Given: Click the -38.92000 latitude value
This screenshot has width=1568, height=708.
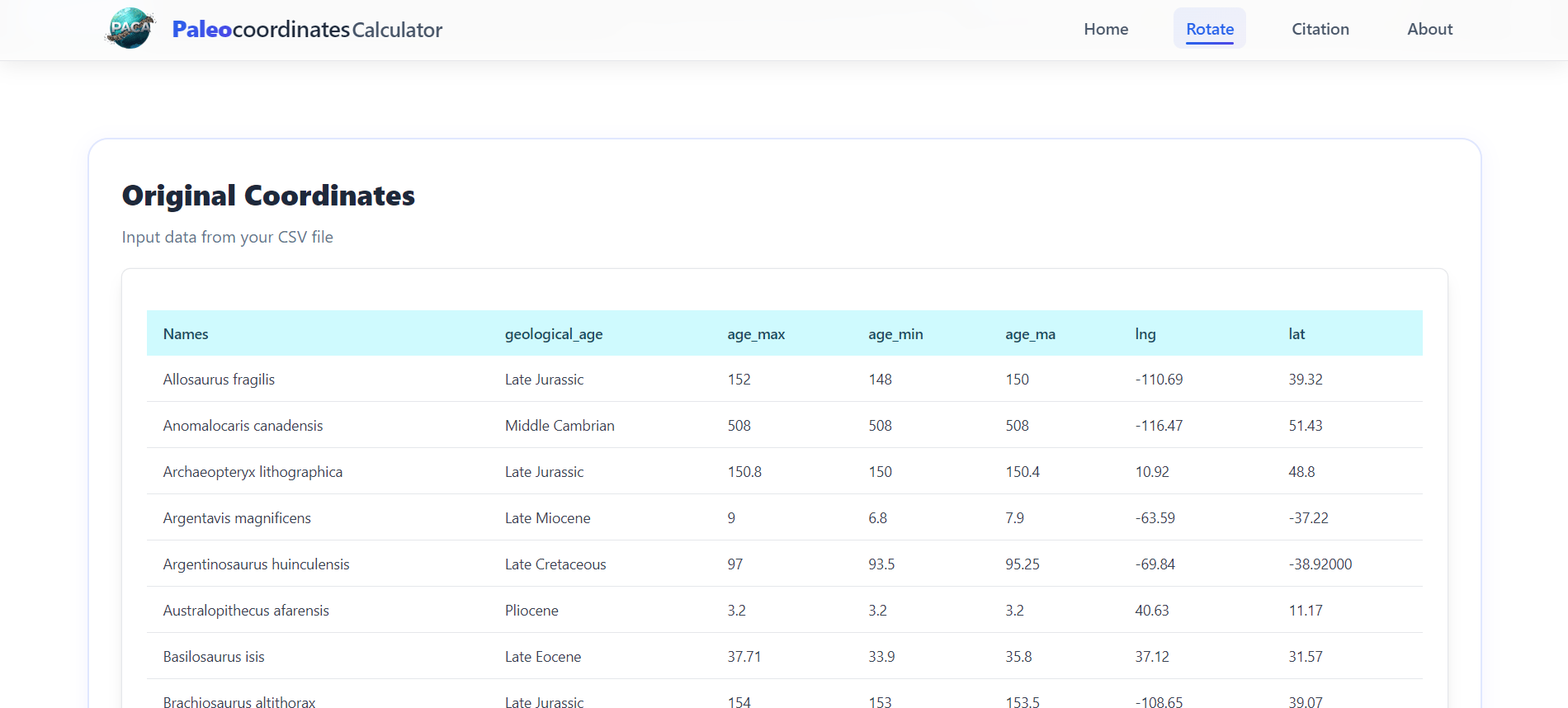Looking at the screenshot, I should click(x=1320, y=564).
